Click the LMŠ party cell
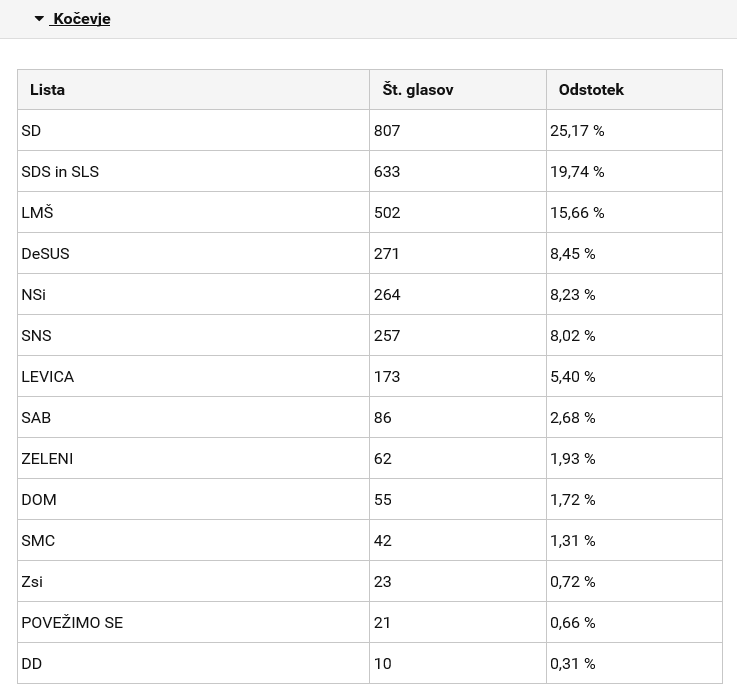The height and width of the screenshot is (692, 737). 193,212
